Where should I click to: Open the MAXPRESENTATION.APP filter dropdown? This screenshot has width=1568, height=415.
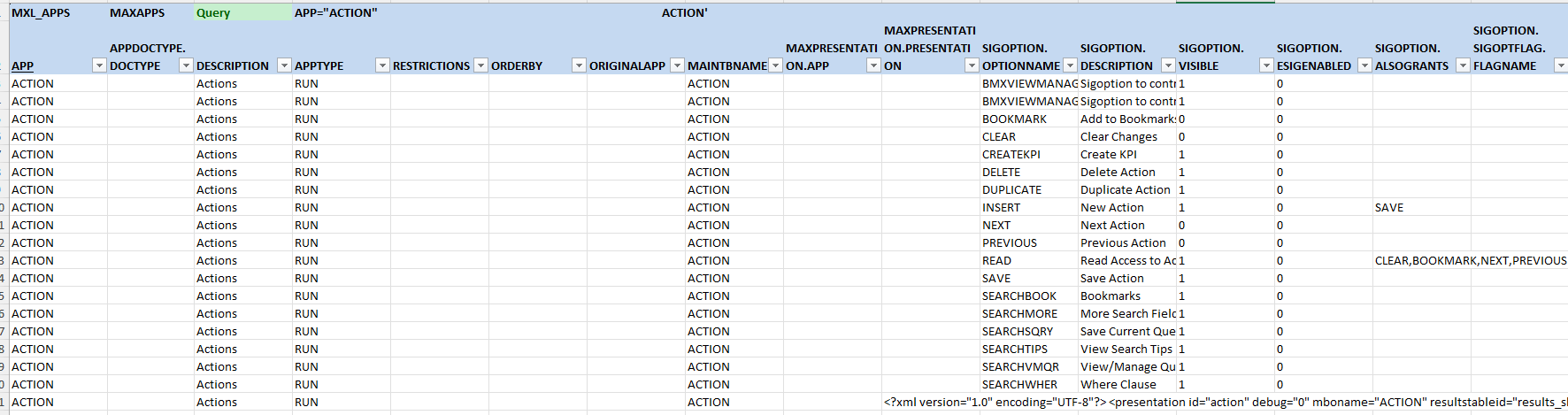tap(873, 65)
